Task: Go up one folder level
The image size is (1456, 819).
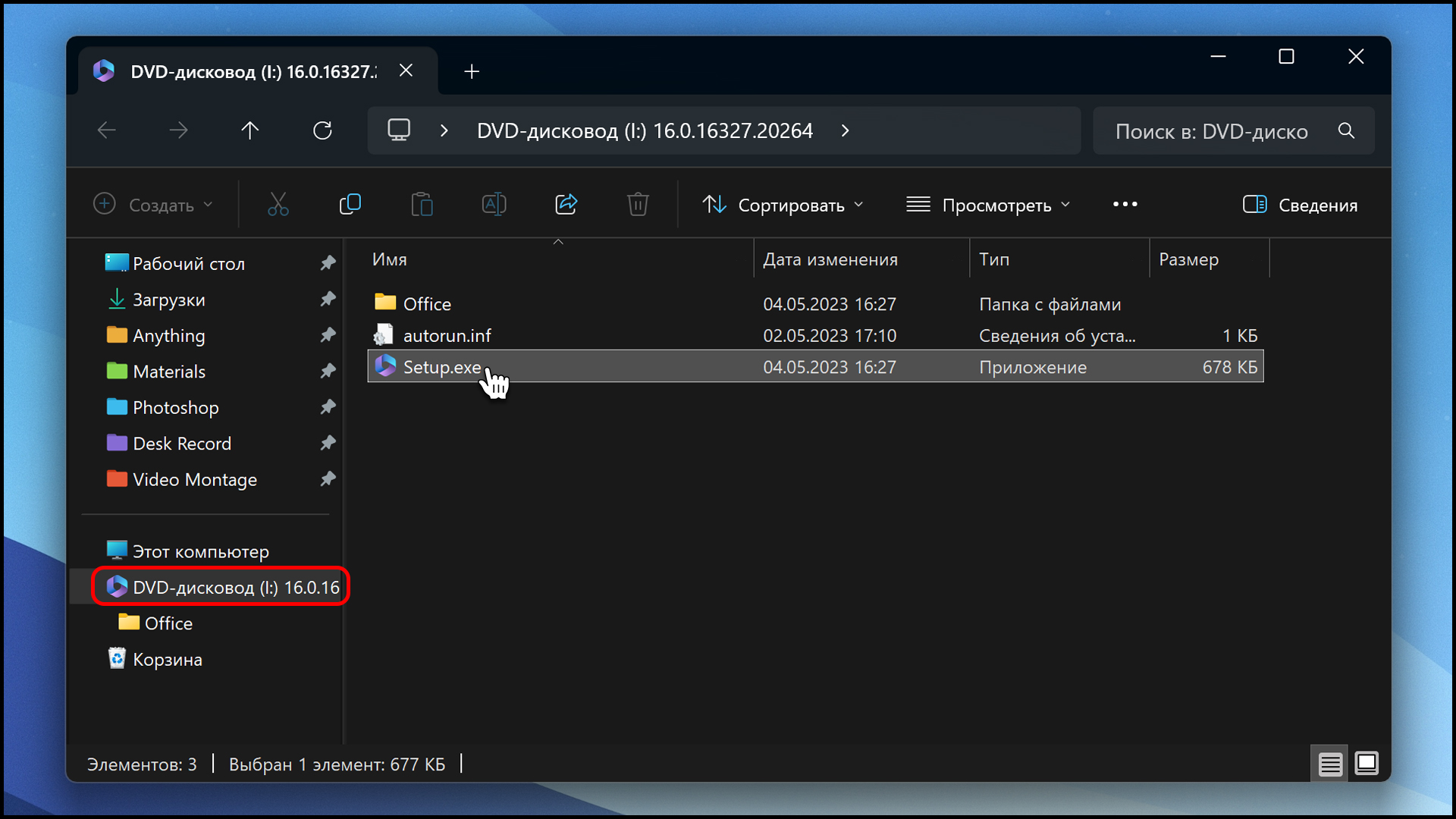Action: [x=249, y=130]
